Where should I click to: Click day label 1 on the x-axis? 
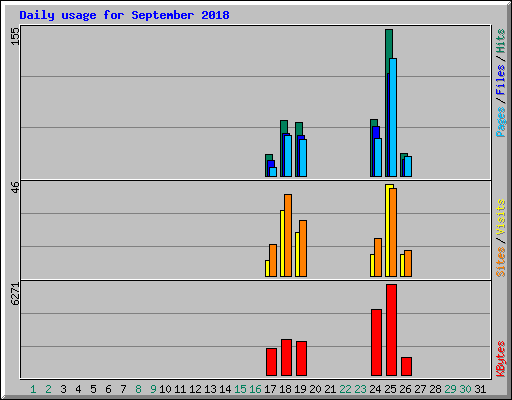point(33,389)
